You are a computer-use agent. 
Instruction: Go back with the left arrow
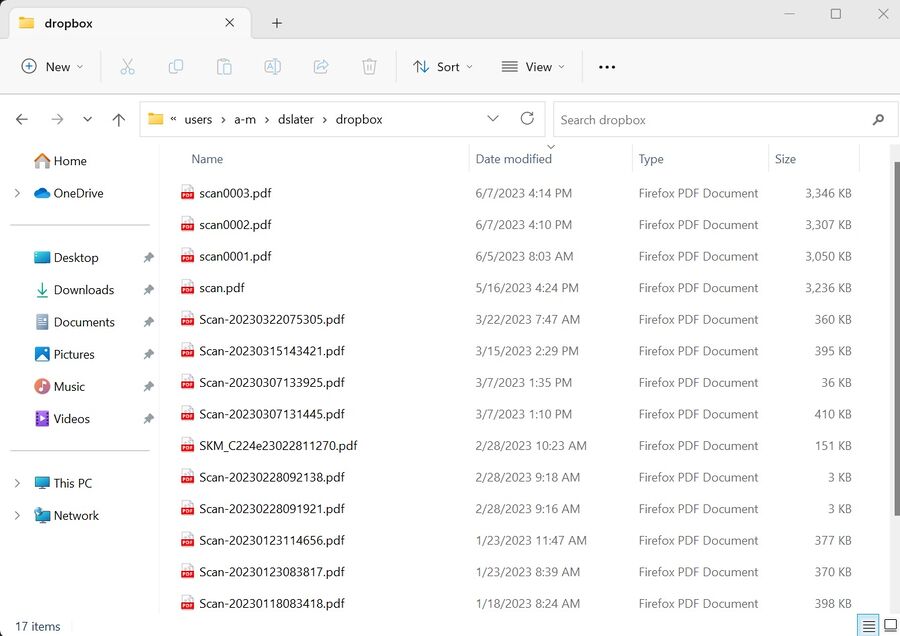click(x=22, y=119)
